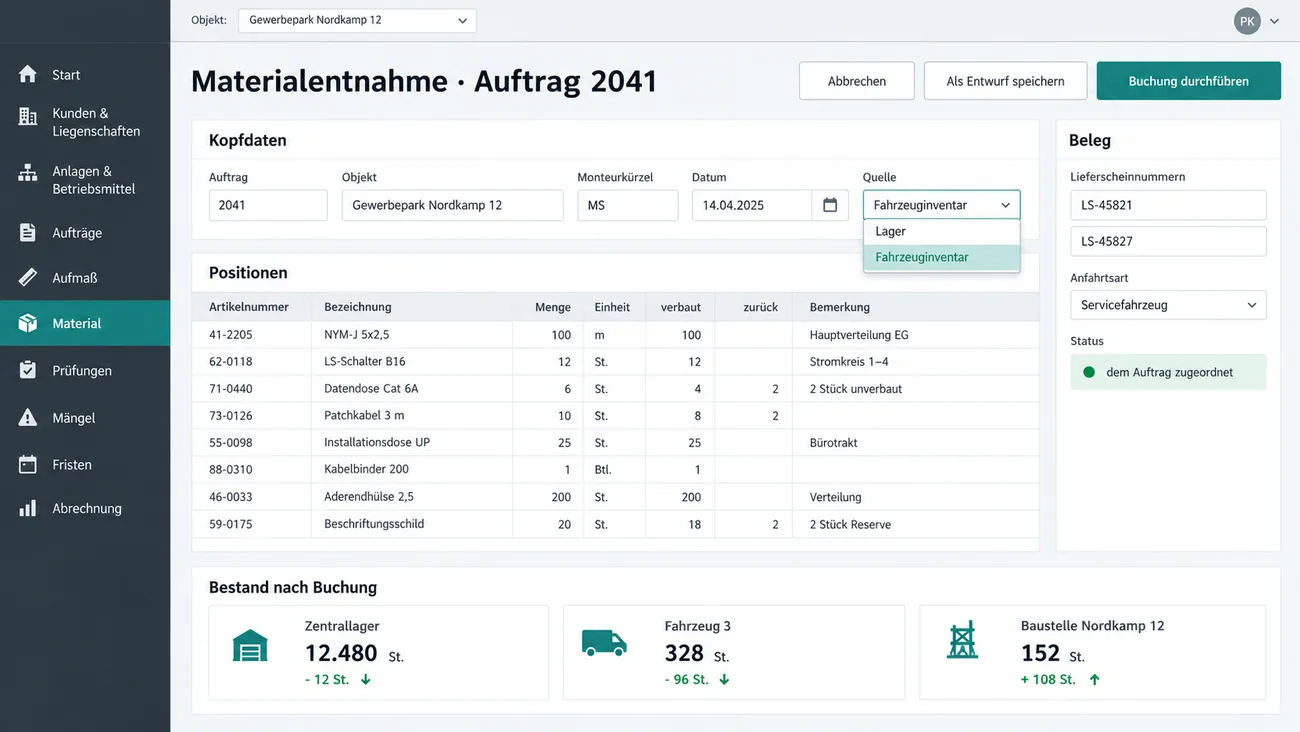Click the Menge column header
Viewport: 1300px width, 732px height.
pyautogui.click(x=553, y=307)
